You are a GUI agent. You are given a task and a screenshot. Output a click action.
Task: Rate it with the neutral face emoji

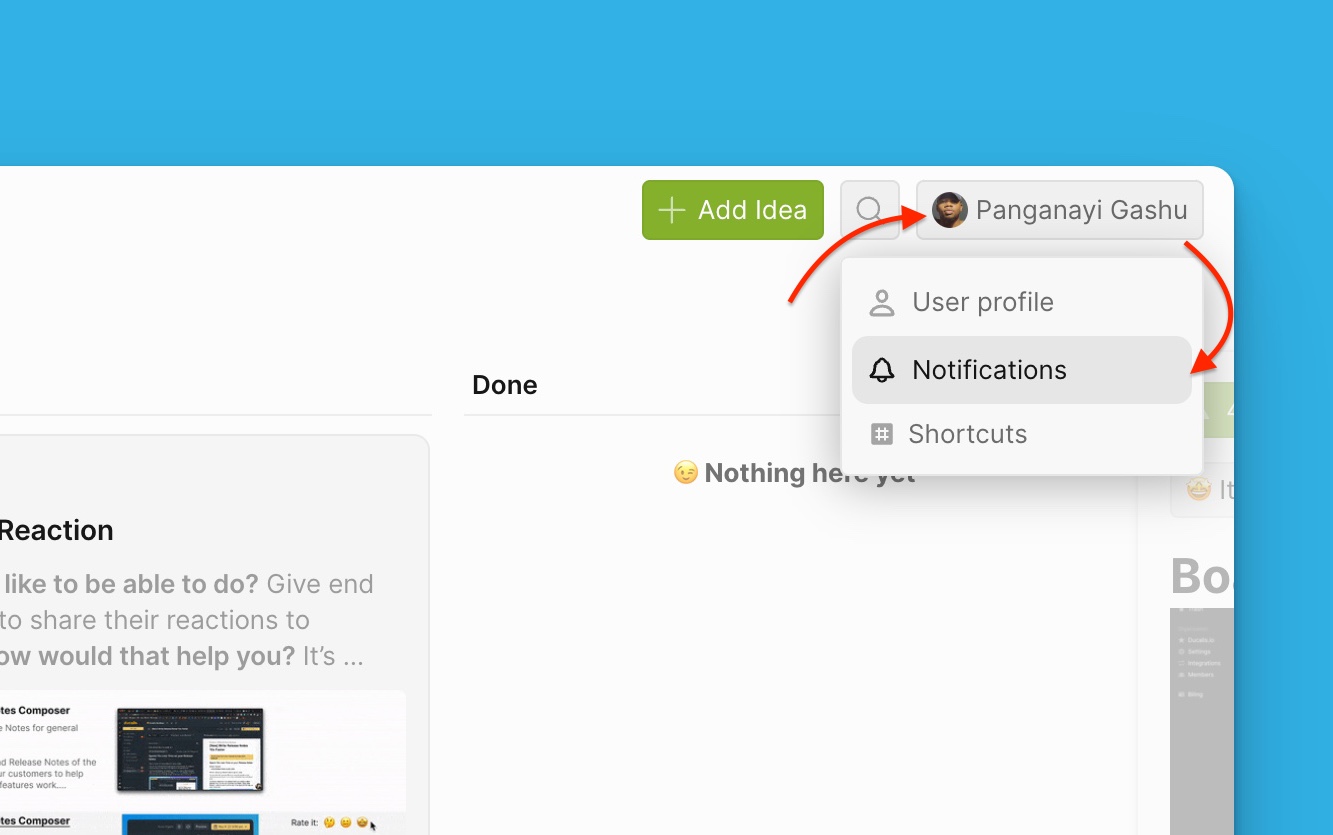(346, 823)
